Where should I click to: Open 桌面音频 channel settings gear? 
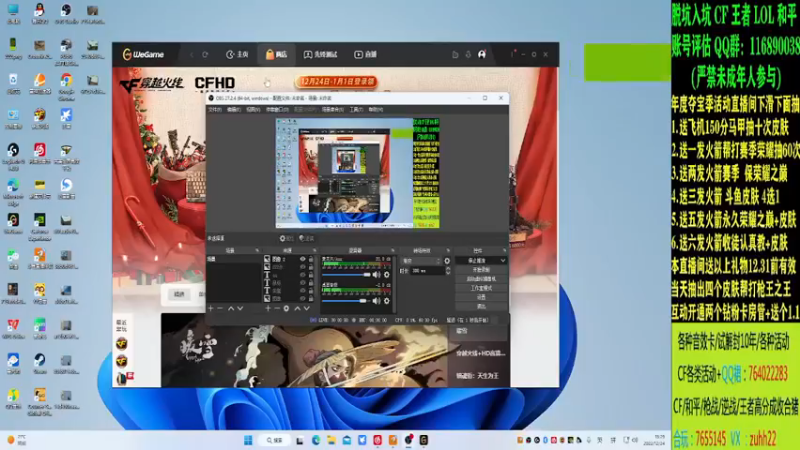386,301
